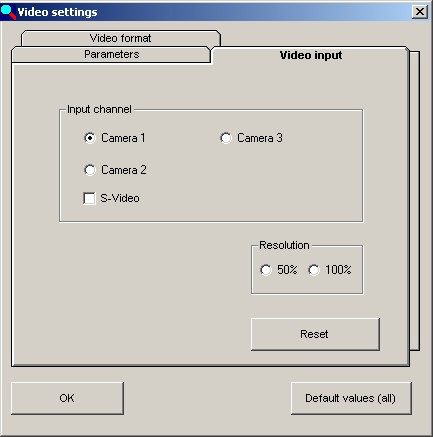Choose Camera 2 as input channel

[x=90, y=170]
